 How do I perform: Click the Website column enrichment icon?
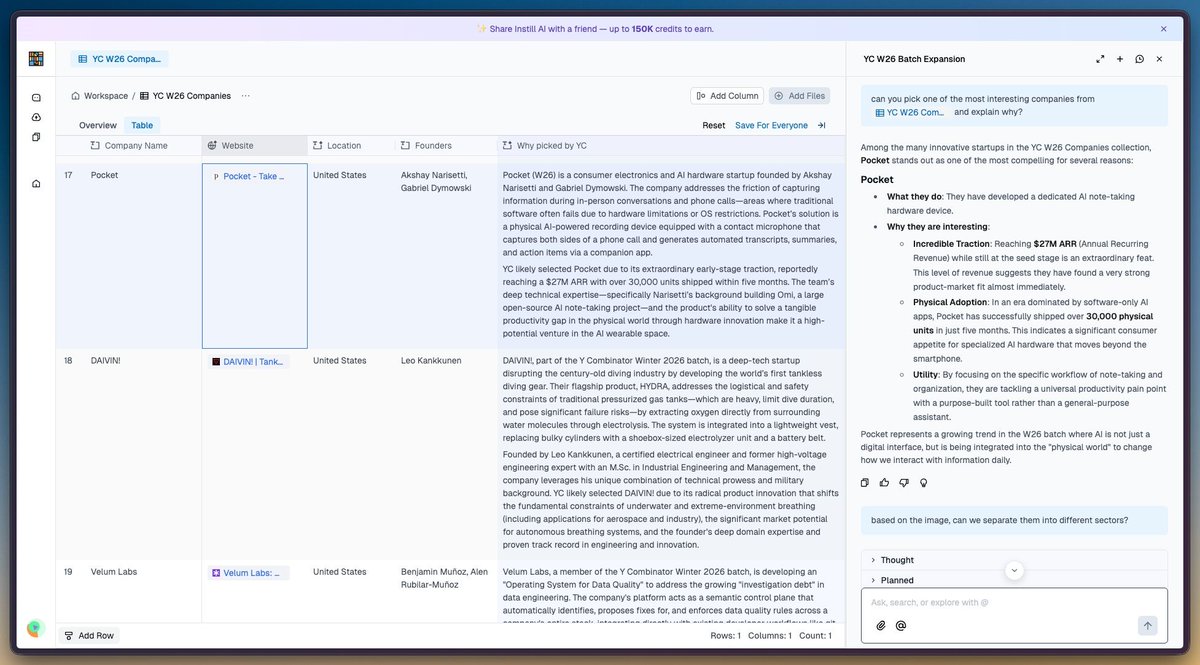click(x=213, y=146)
